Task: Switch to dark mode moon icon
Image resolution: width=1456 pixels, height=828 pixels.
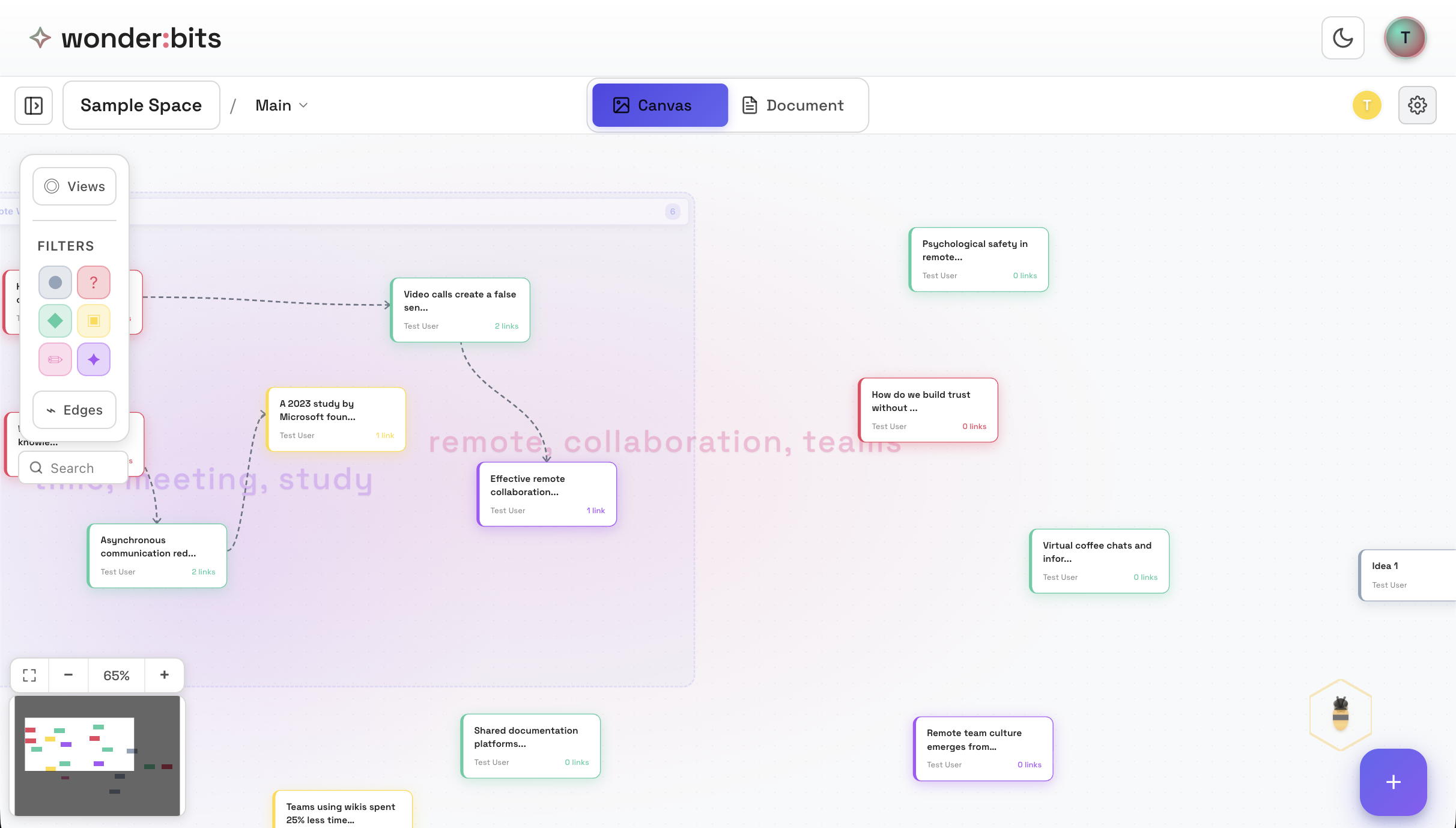Action: click(x=1342, y=38)
